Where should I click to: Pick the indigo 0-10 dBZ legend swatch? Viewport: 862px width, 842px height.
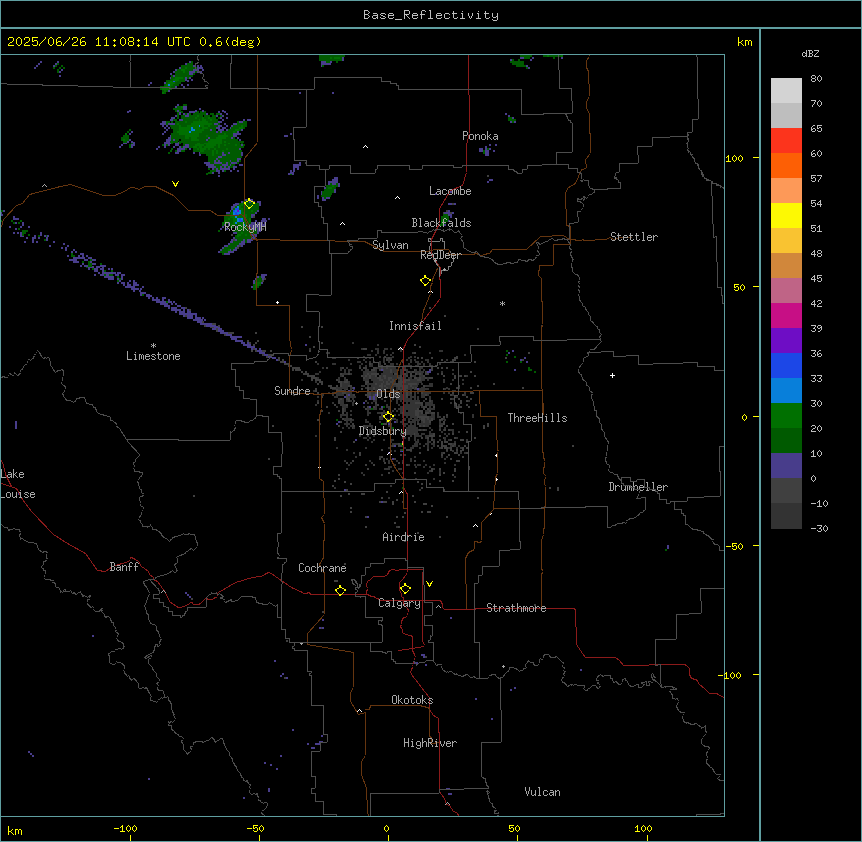[x=786, y=466]
